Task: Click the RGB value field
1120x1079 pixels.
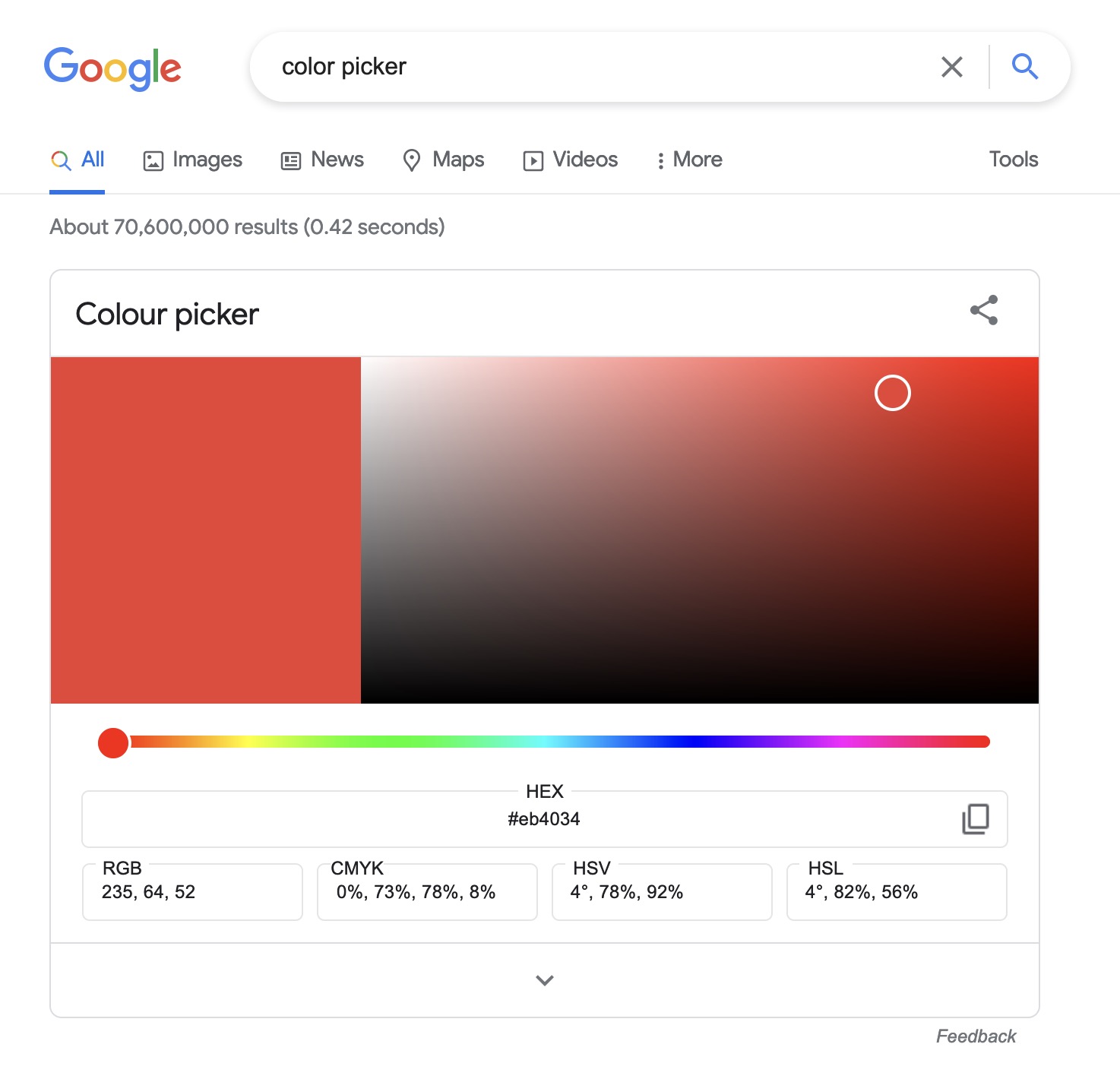Action: pyautogui.click(x=192, y=891)
